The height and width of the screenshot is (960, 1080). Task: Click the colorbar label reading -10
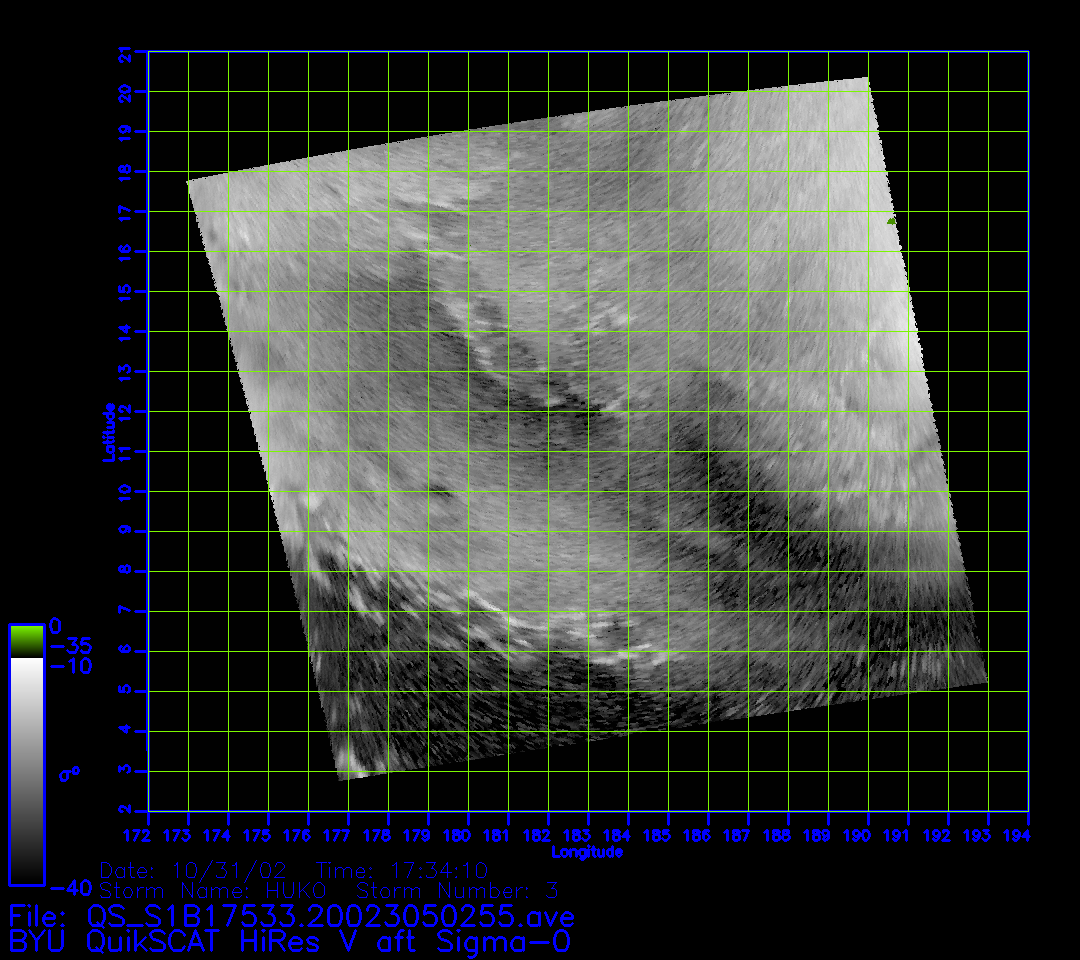coord(70,666)
